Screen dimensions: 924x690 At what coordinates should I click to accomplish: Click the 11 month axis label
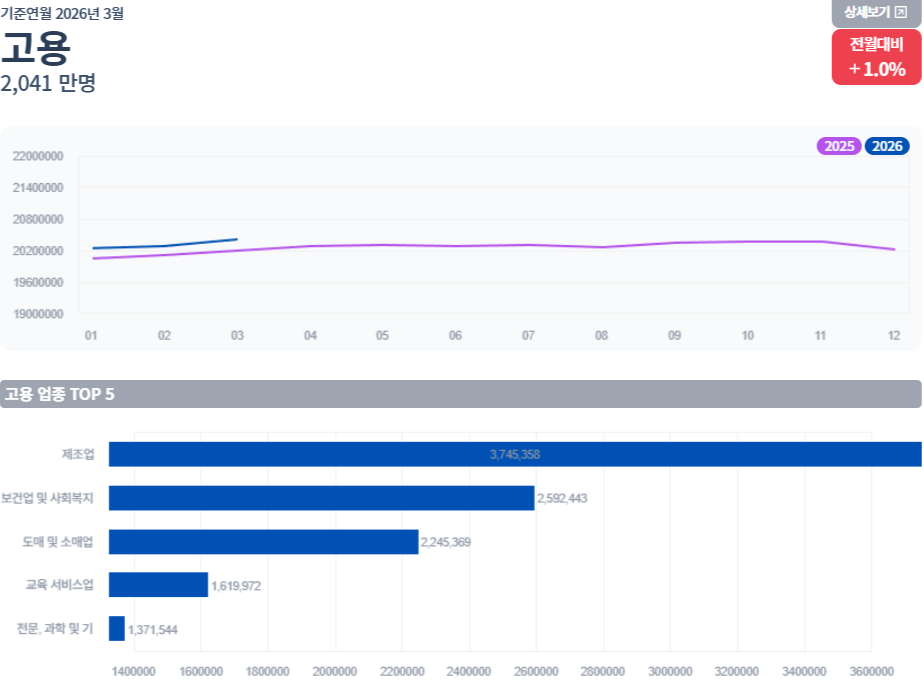(820, 335)
